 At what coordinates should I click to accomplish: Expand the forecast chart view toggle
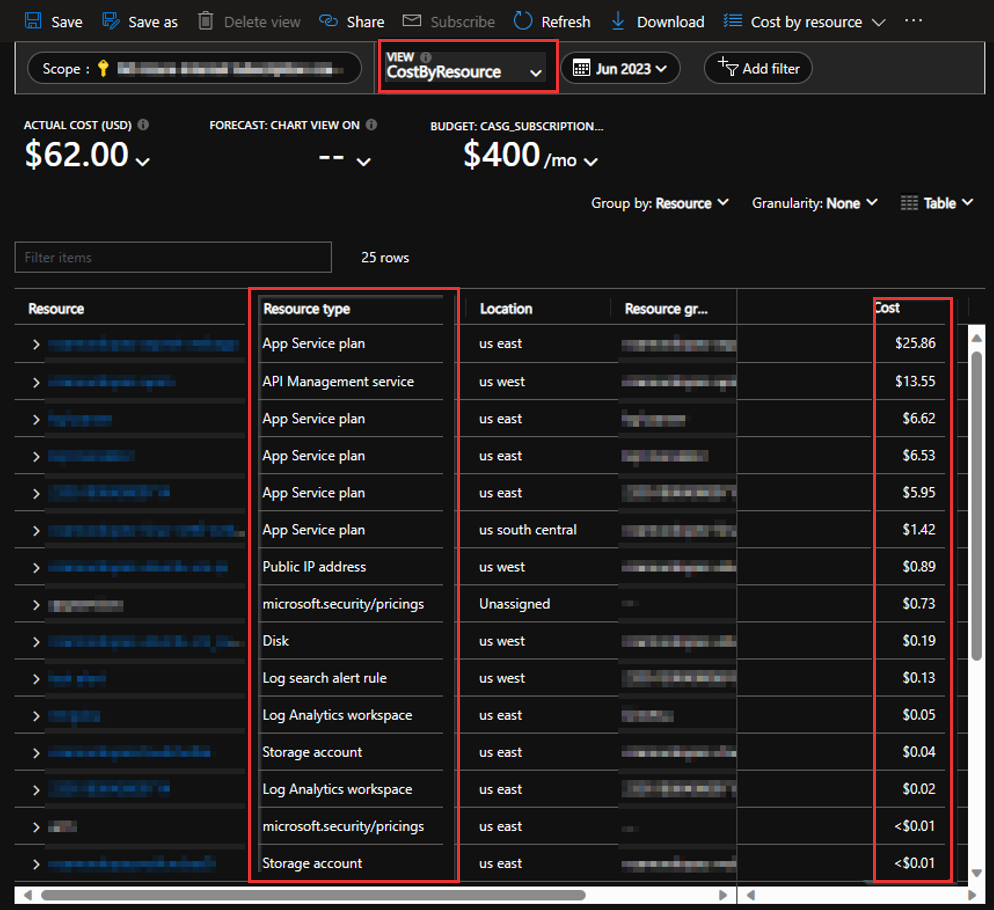[363, 161]
